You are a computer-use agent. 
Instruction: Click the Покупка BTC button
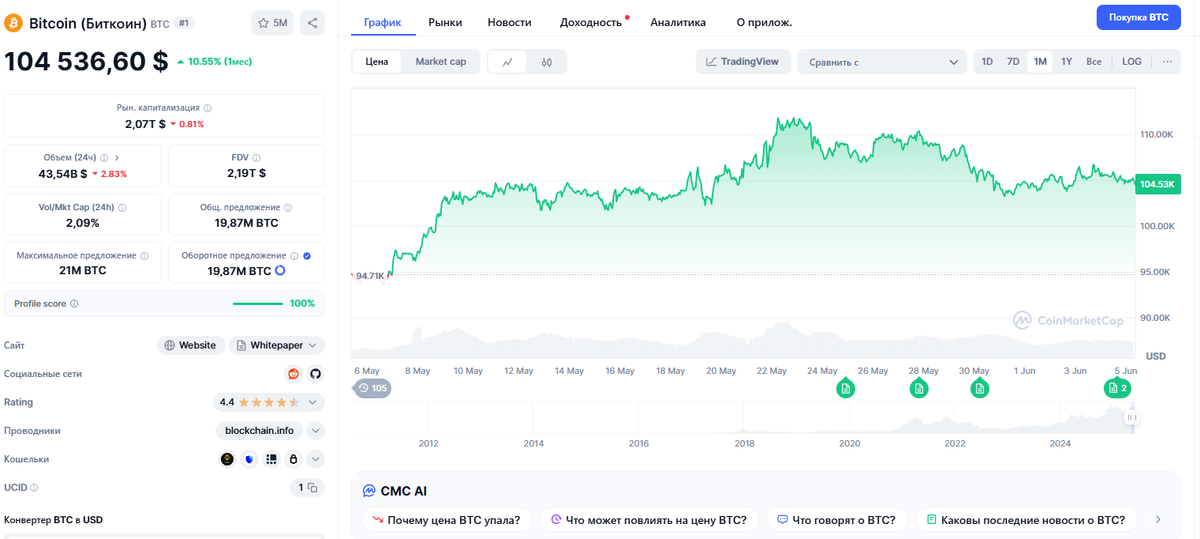point(1138,17)
